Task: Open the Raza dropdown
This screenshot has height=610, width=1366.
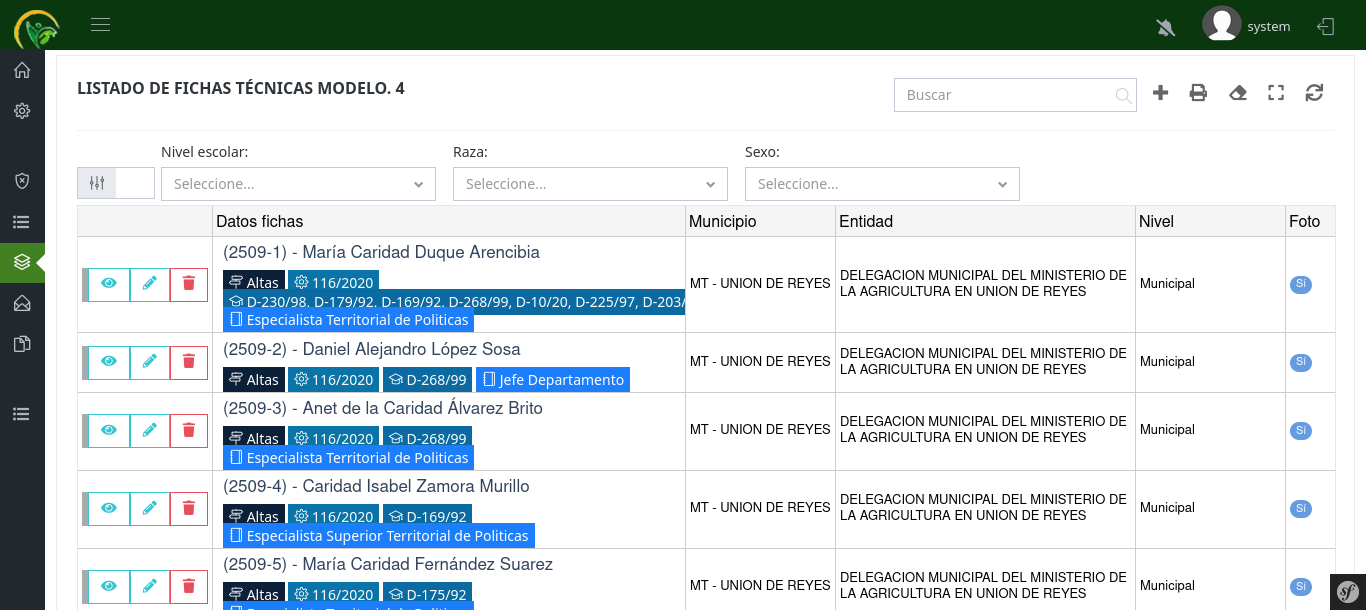Action: [590, 184]
